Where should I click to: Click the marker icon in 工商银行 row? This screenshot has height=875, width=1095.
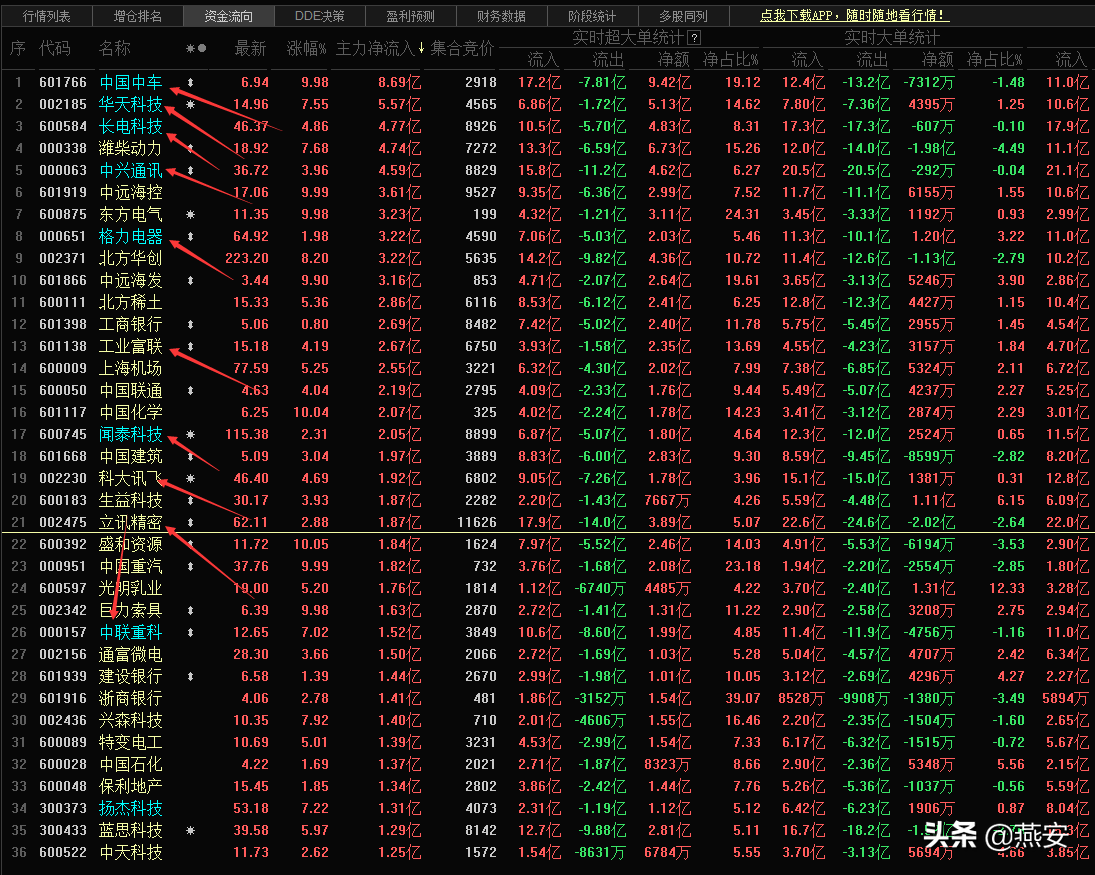click(x=191, y=325)
